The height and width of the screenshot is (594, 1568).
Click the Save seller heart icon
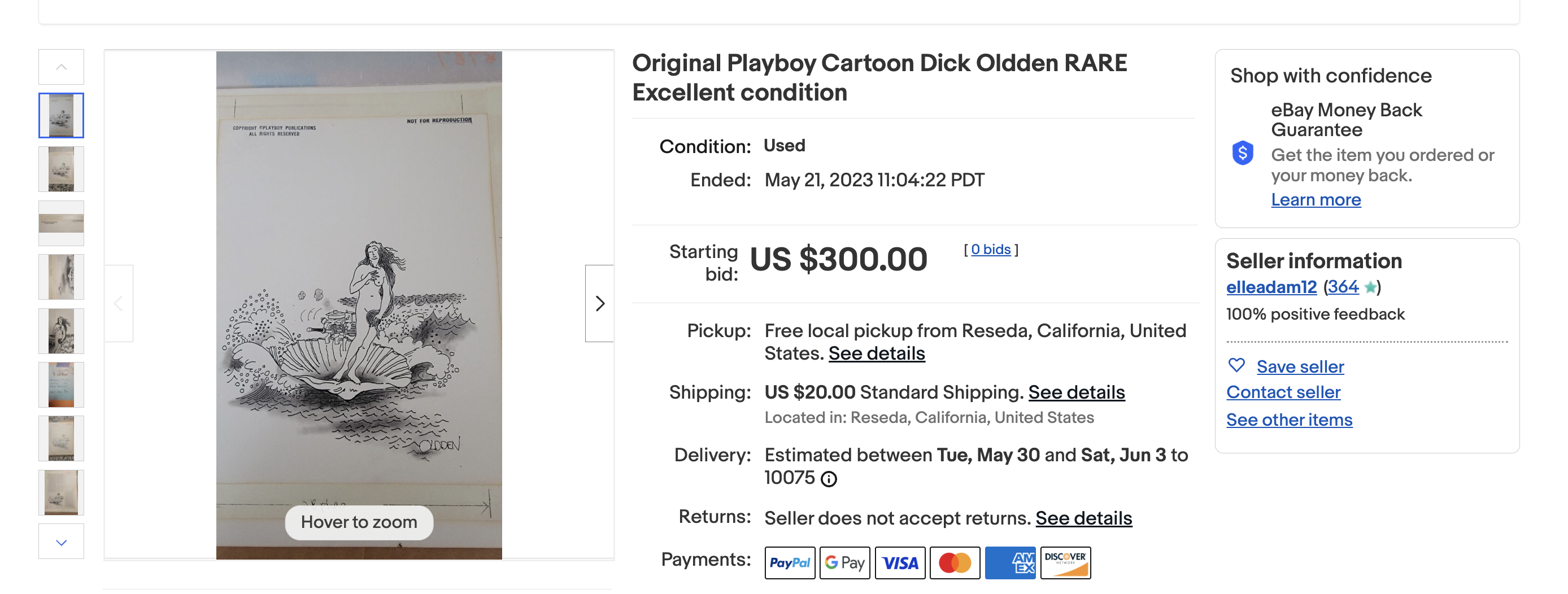point(1236,365)
